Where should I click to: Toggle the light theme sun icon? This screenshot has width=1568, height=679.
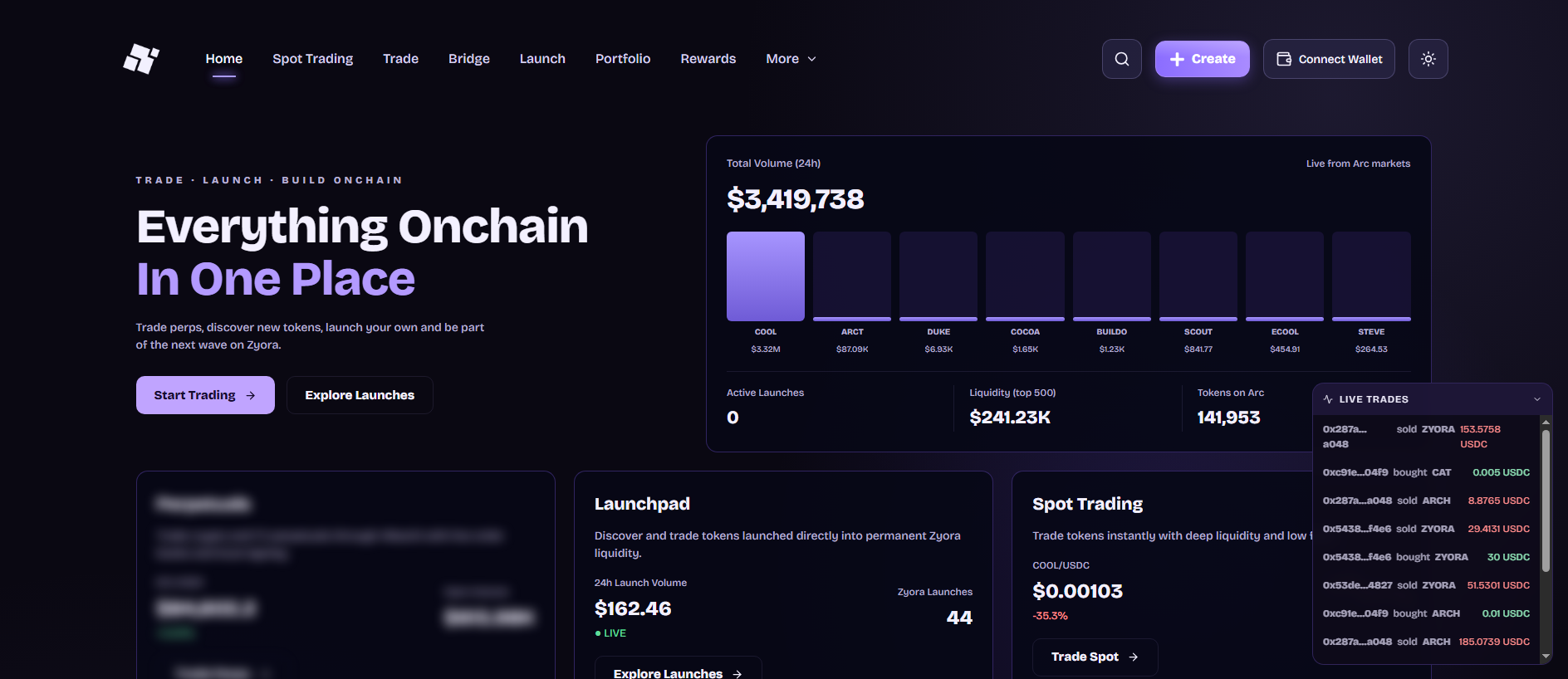pyautogui.click(x=1428, y=59)
